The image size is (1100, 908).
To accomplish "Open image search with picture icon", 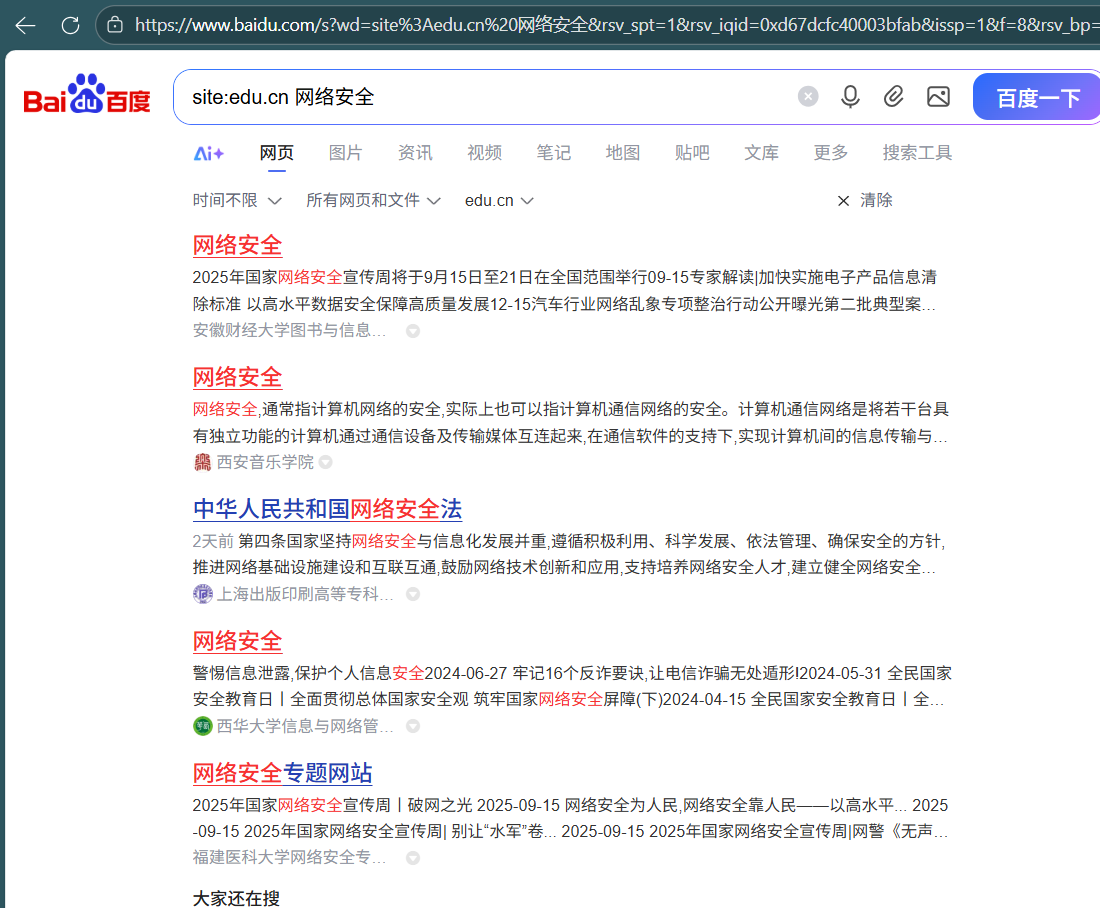I will [x=938, y=96].
